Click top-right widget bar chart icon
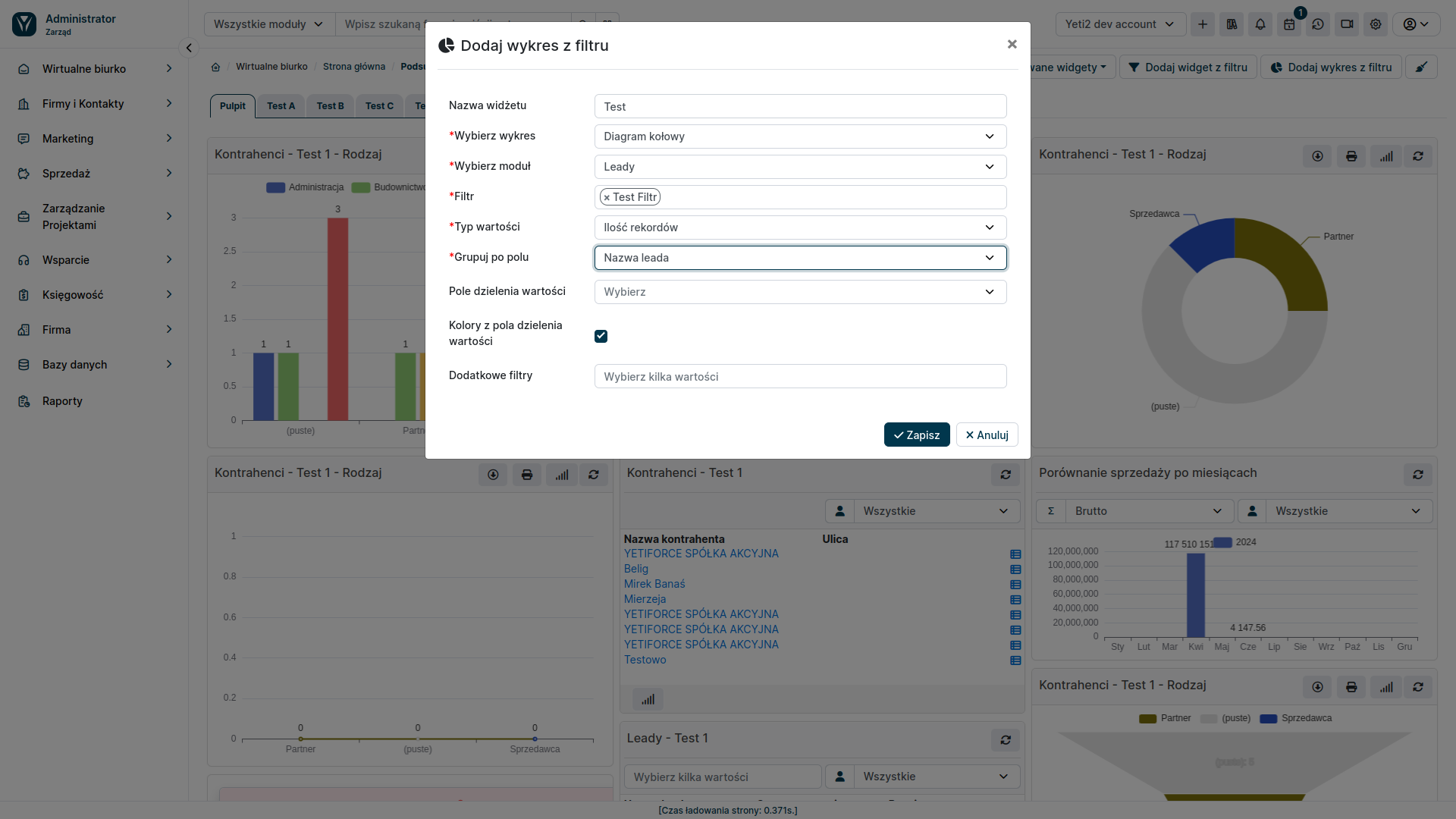The width and height of the screenshot is (1456, 819). [1386, 156]
